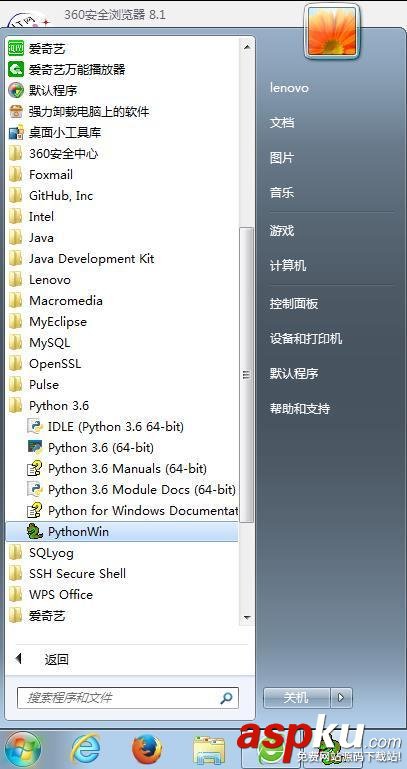Viewport: 407px width, 769px height.
Task: Open Windows Explorer from the taskbar
Action: 208,751
